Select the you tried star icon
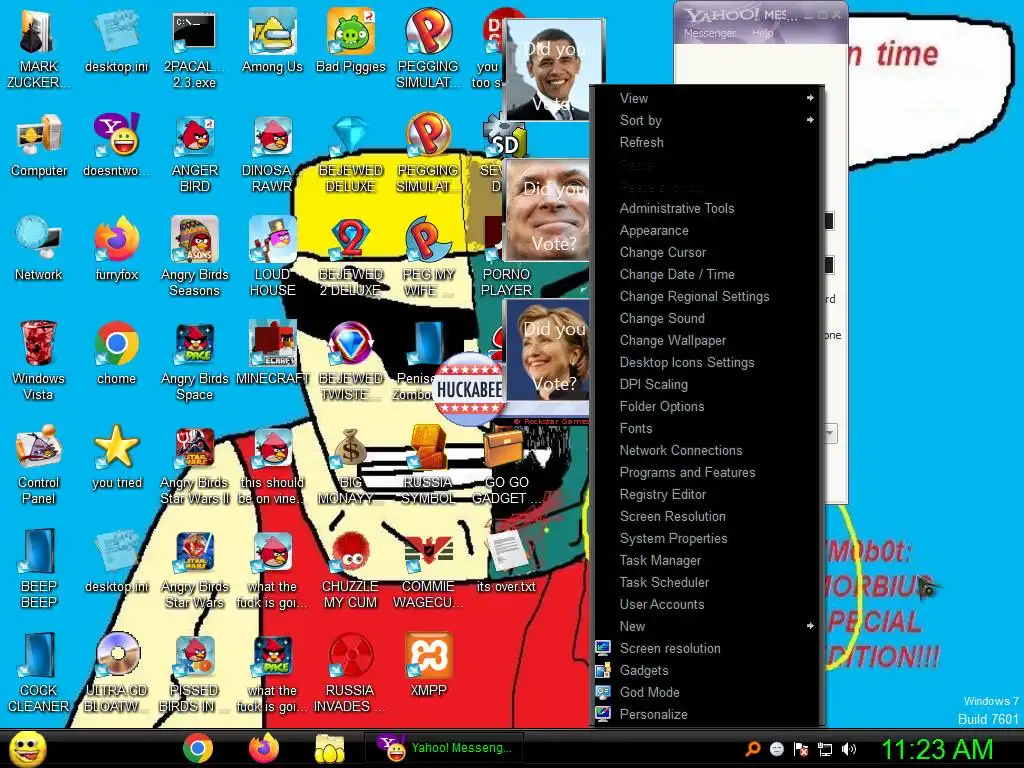 [117, 456]
